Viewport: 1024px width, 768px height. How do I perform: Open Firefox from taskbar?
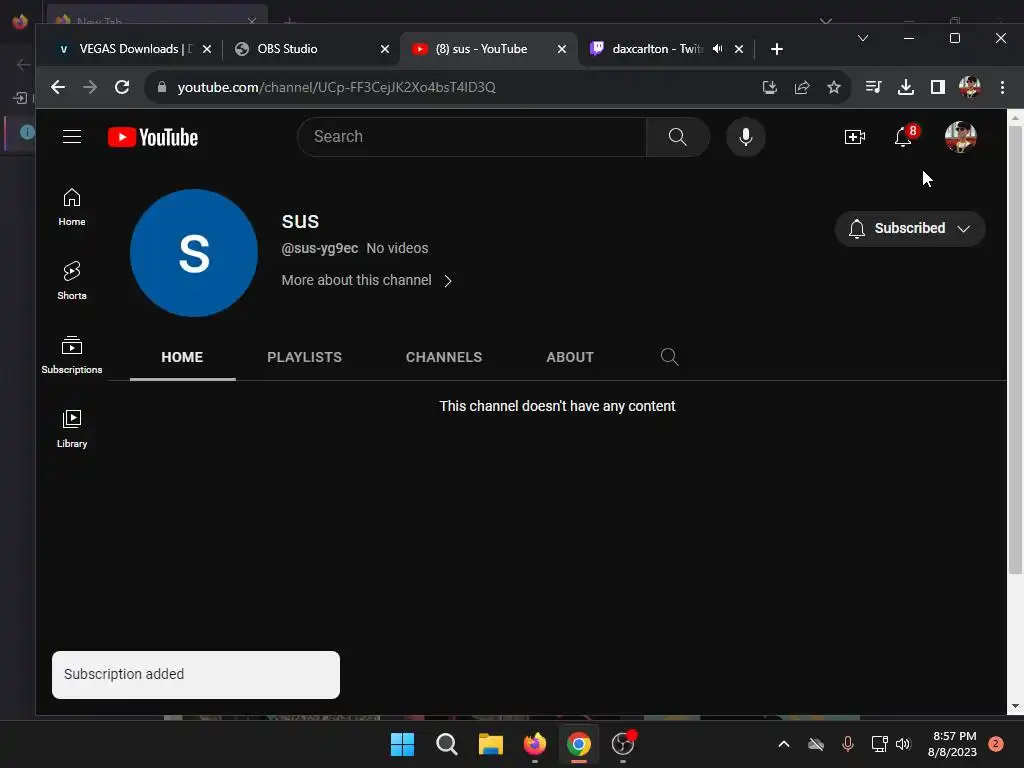tap(535, 744)
